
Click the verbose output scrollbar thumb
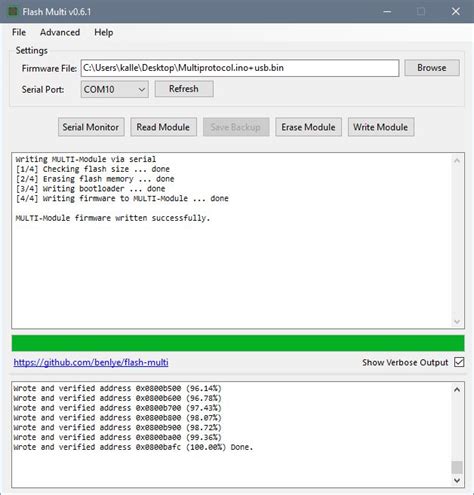coord(457,467)
